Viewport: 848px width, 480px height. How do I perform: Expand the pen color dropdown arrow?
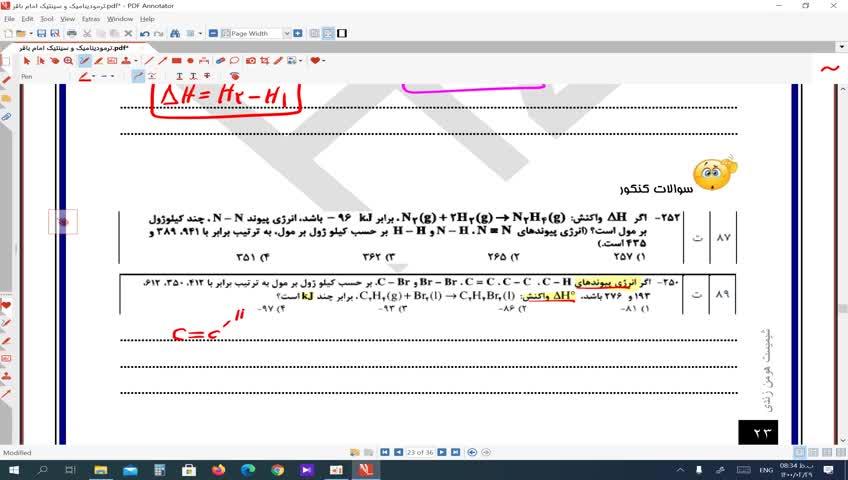[94, 76]
